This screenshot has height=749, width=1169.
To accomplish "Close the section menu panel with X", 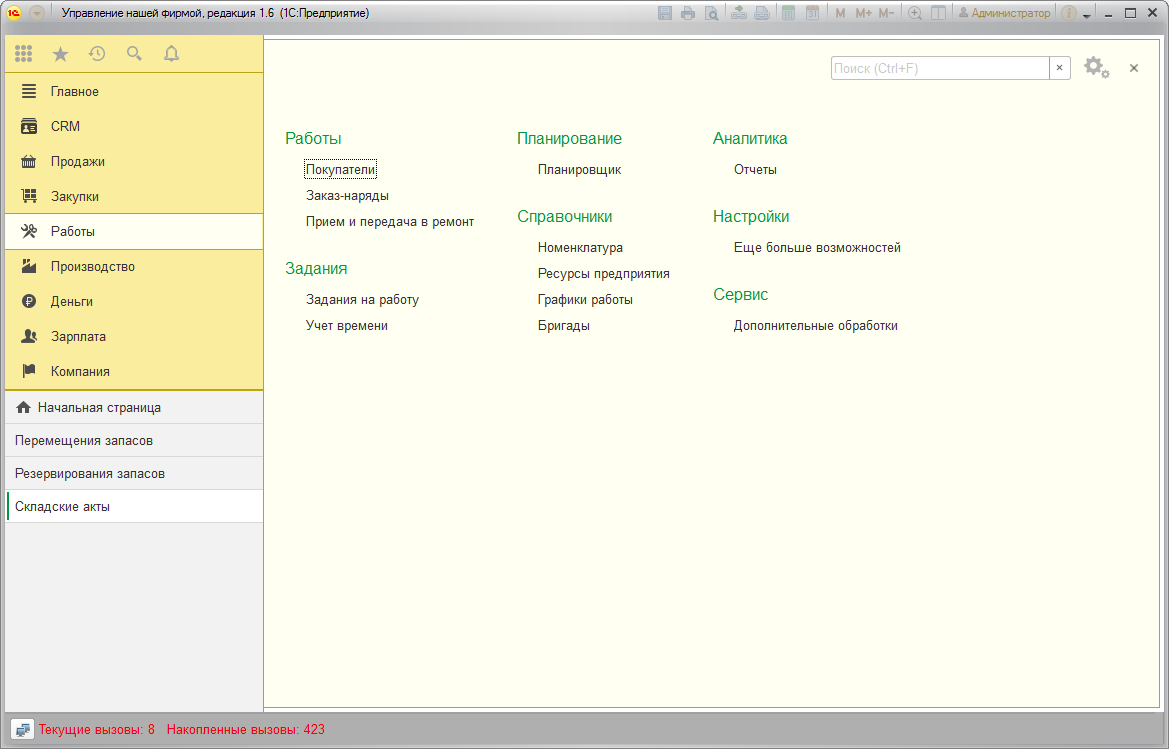I will tap(1134, 68).
